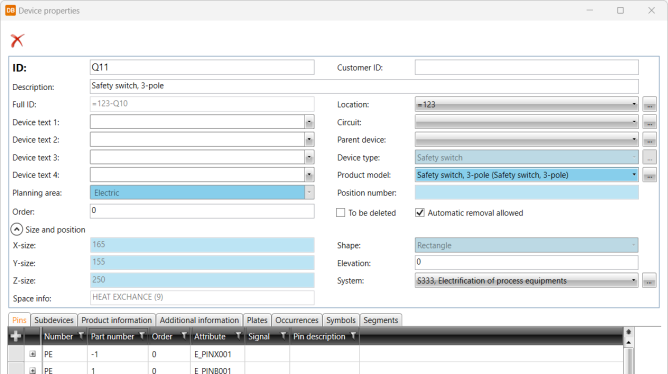Viewport: 668px width, 374px height.
Task: Check the To be deleted checkbox
Action: [x=340, y=213]
